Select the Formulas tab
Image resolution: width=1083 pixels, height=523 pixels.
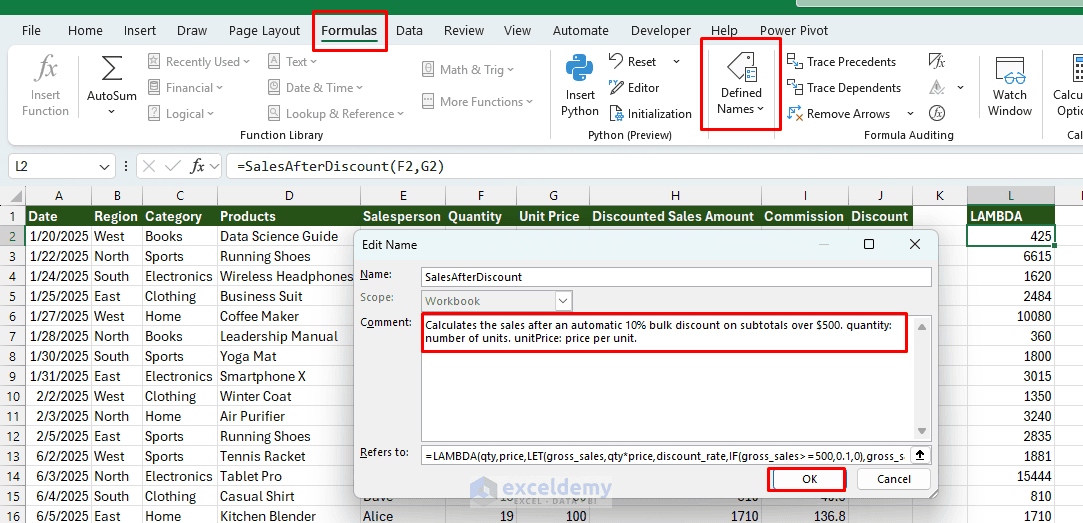[x=349, y=30]
